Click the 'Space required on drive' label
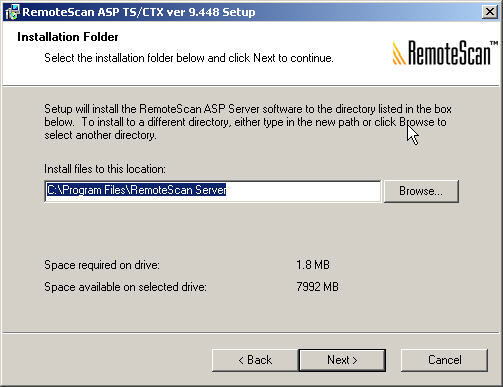This screenshot has width=503, height=387. 102,265
